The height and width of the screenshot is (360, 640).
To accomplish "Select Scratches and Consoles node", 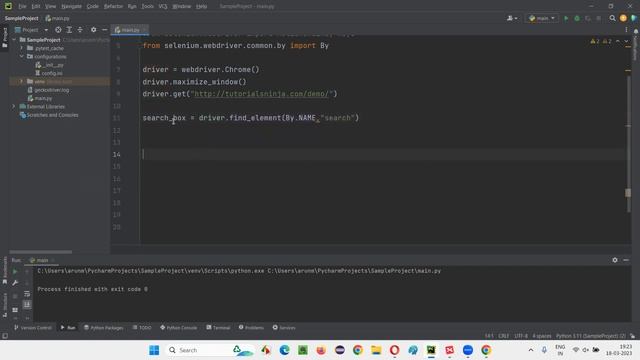I will tap(49, 115).
